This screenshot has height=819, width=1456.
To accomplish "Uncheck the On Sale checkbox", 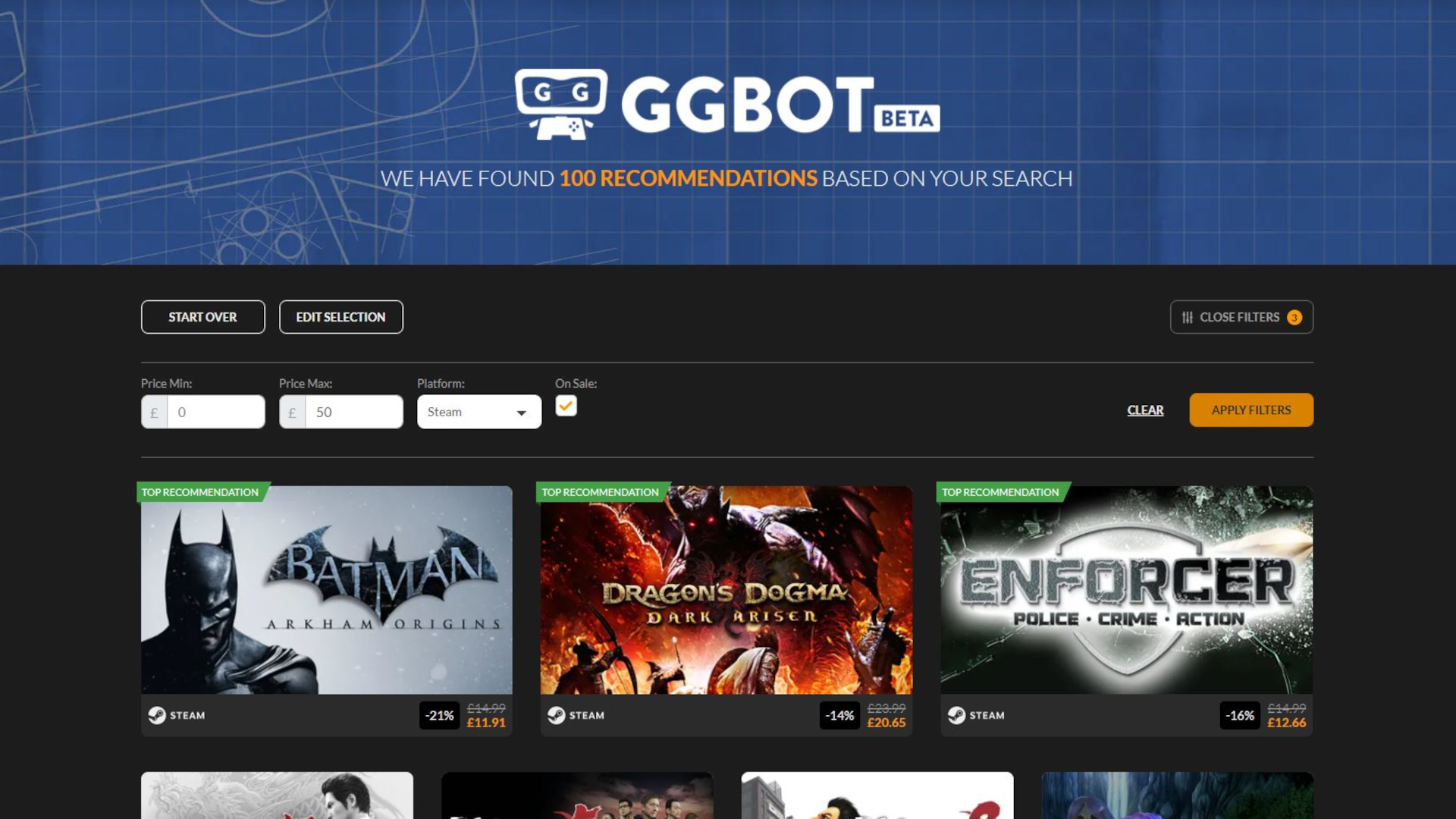I will point(566,406).
